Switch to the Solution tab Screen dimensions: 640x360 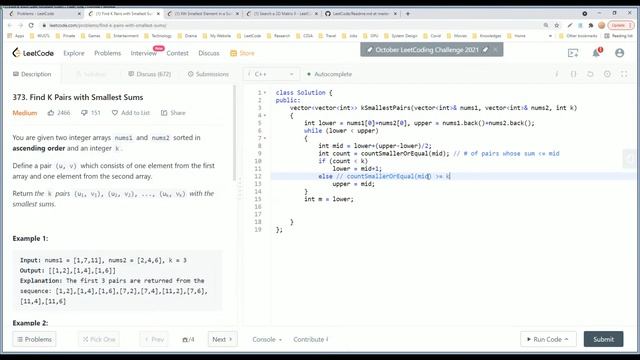[x=91, y=74]
